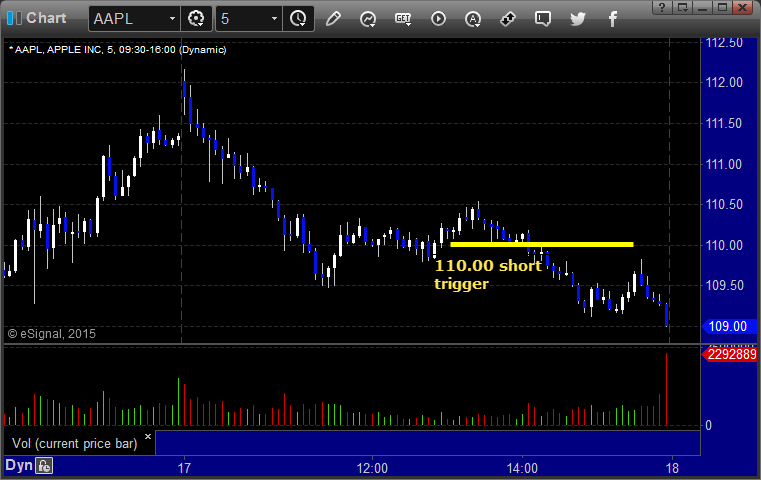Open the chart settings gear icon
Viewport: 761px width, 480px height.
coord(196,19)
